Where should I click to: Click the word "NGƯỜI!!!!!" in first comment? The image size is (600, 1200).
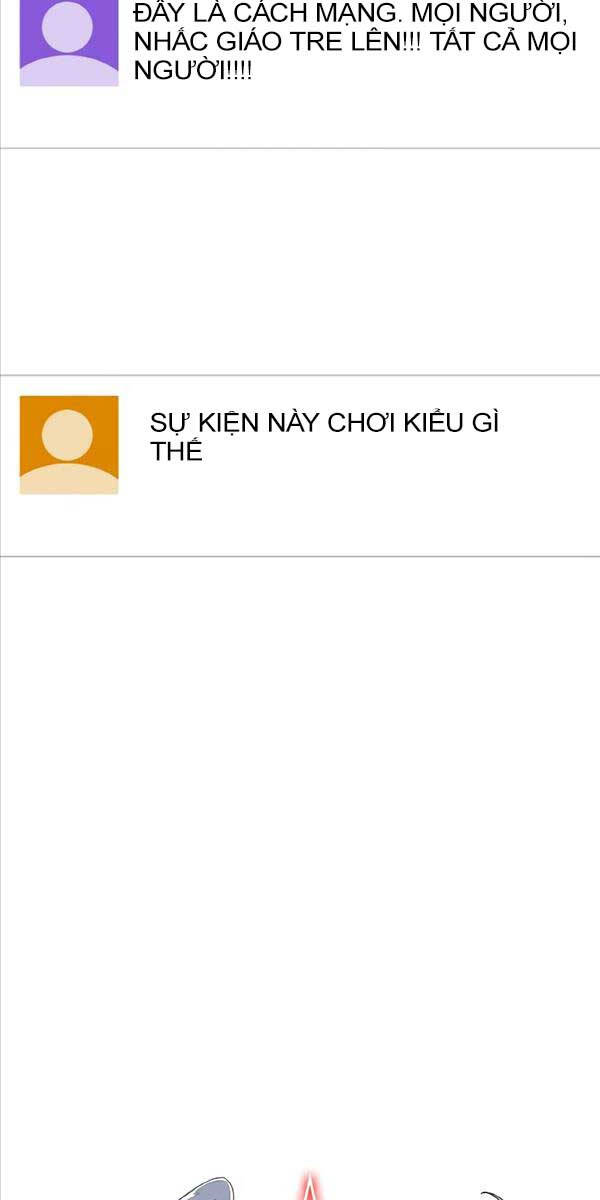[x=193, y=74]
